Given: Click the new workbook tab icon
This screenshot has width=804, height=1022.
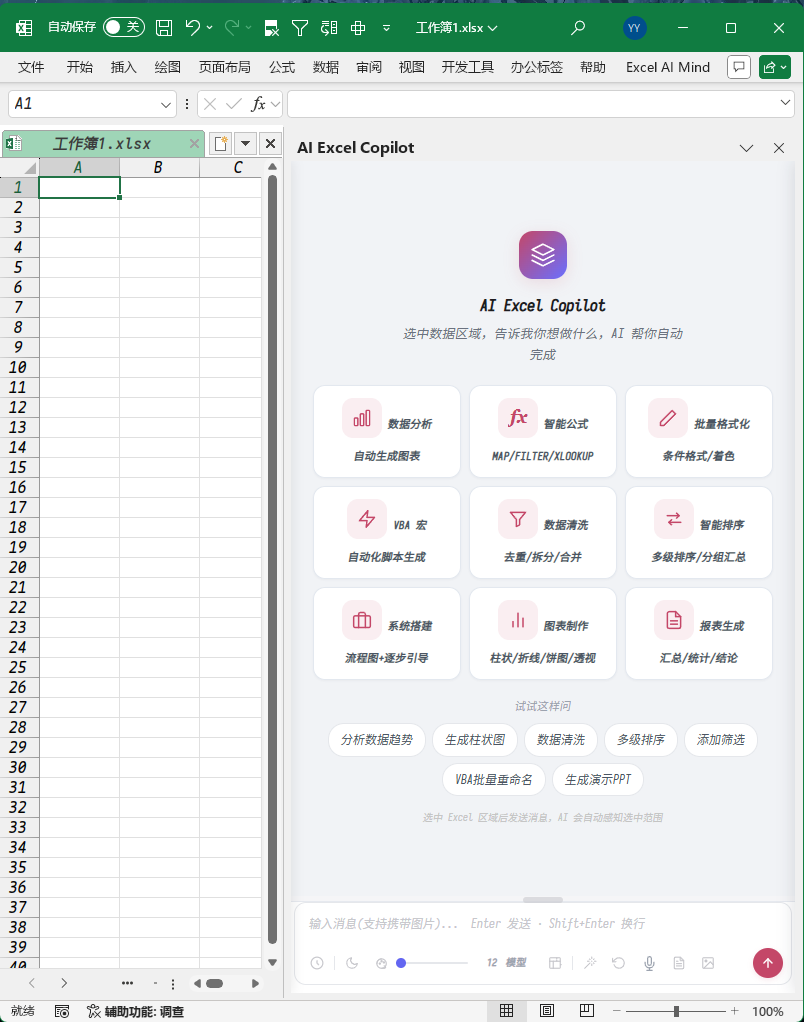Looking at the screenshot, I should coord(221,143).
